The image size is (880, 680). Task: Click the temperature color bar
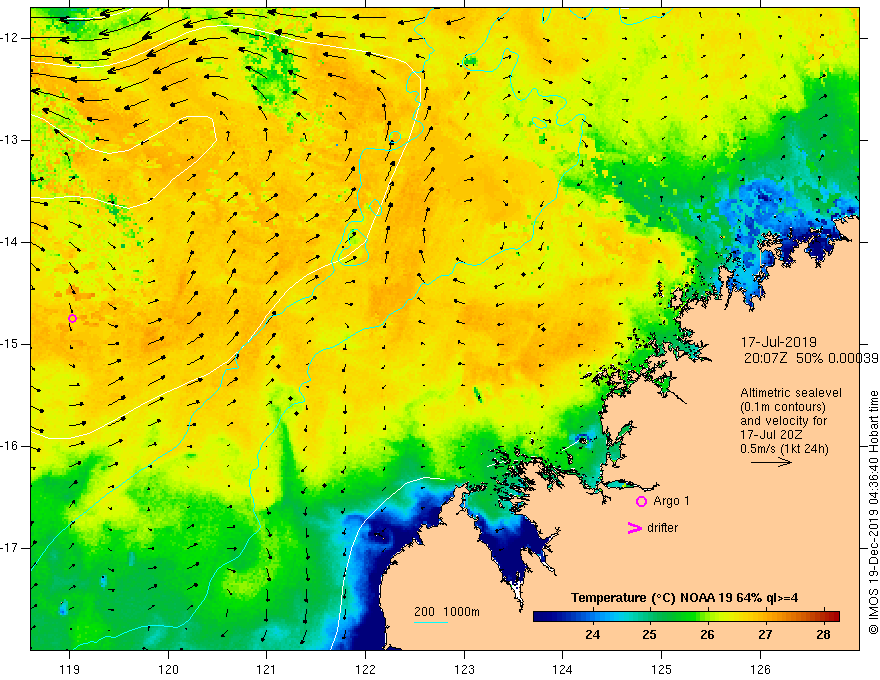click(686, 616)
